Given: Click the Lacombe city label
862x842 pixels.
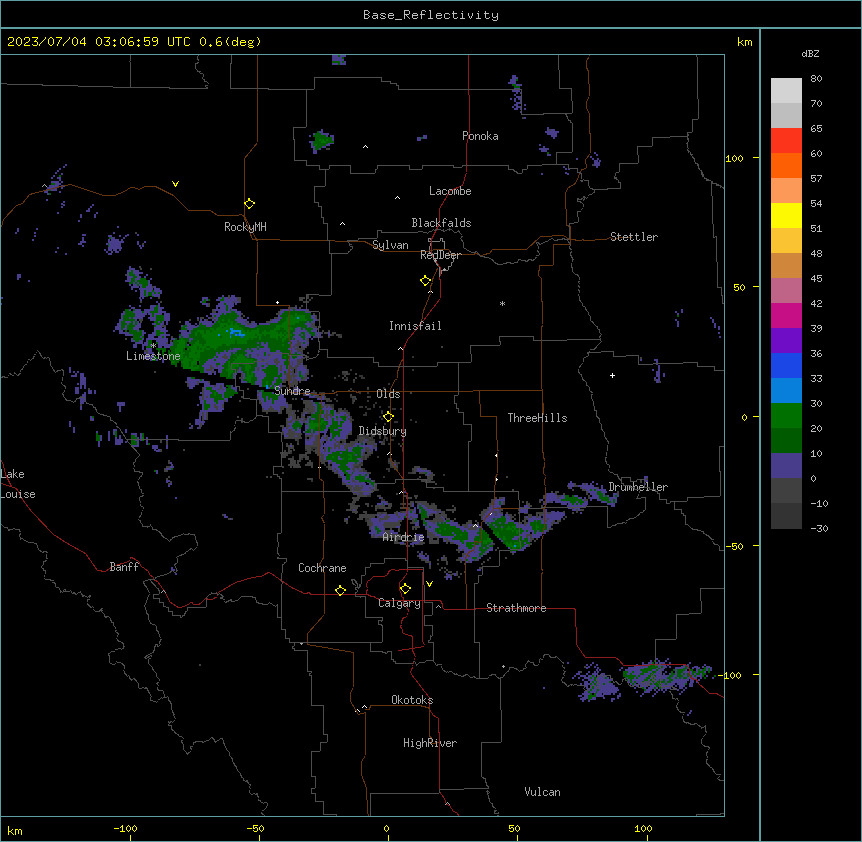Looking at the screenshot, I should point(450,191).
